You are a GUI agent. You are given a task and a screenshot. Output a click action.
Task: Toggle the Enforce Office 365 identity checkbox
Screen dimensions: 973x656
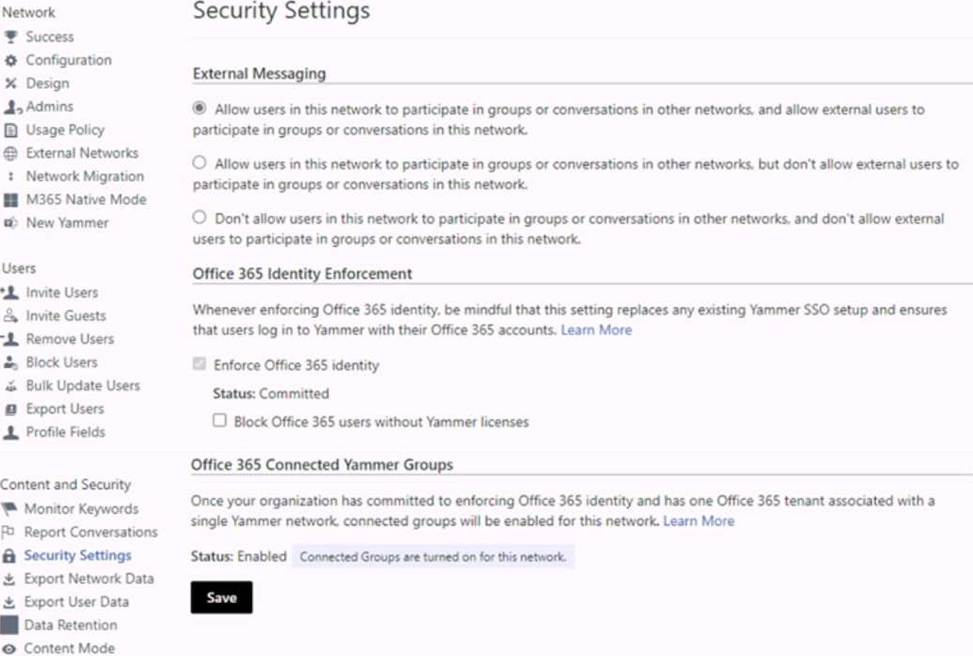coord(200,365)
